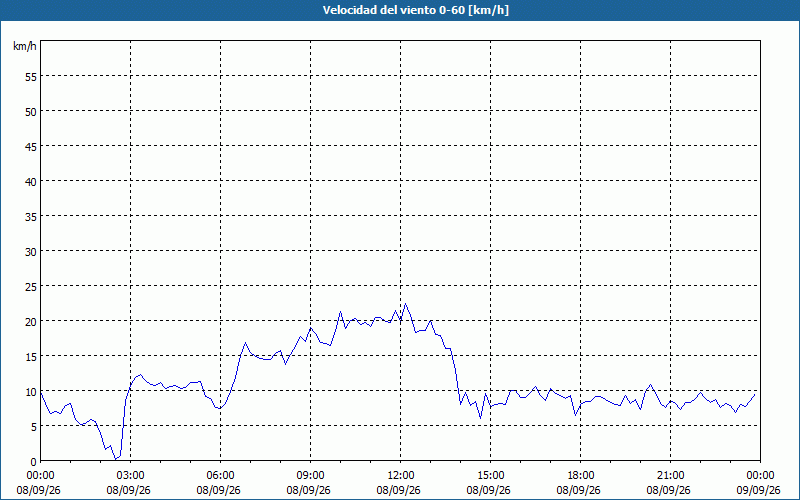Click the 09:00 time label
Screen dimensions: 800x500
tap(310, 476)
